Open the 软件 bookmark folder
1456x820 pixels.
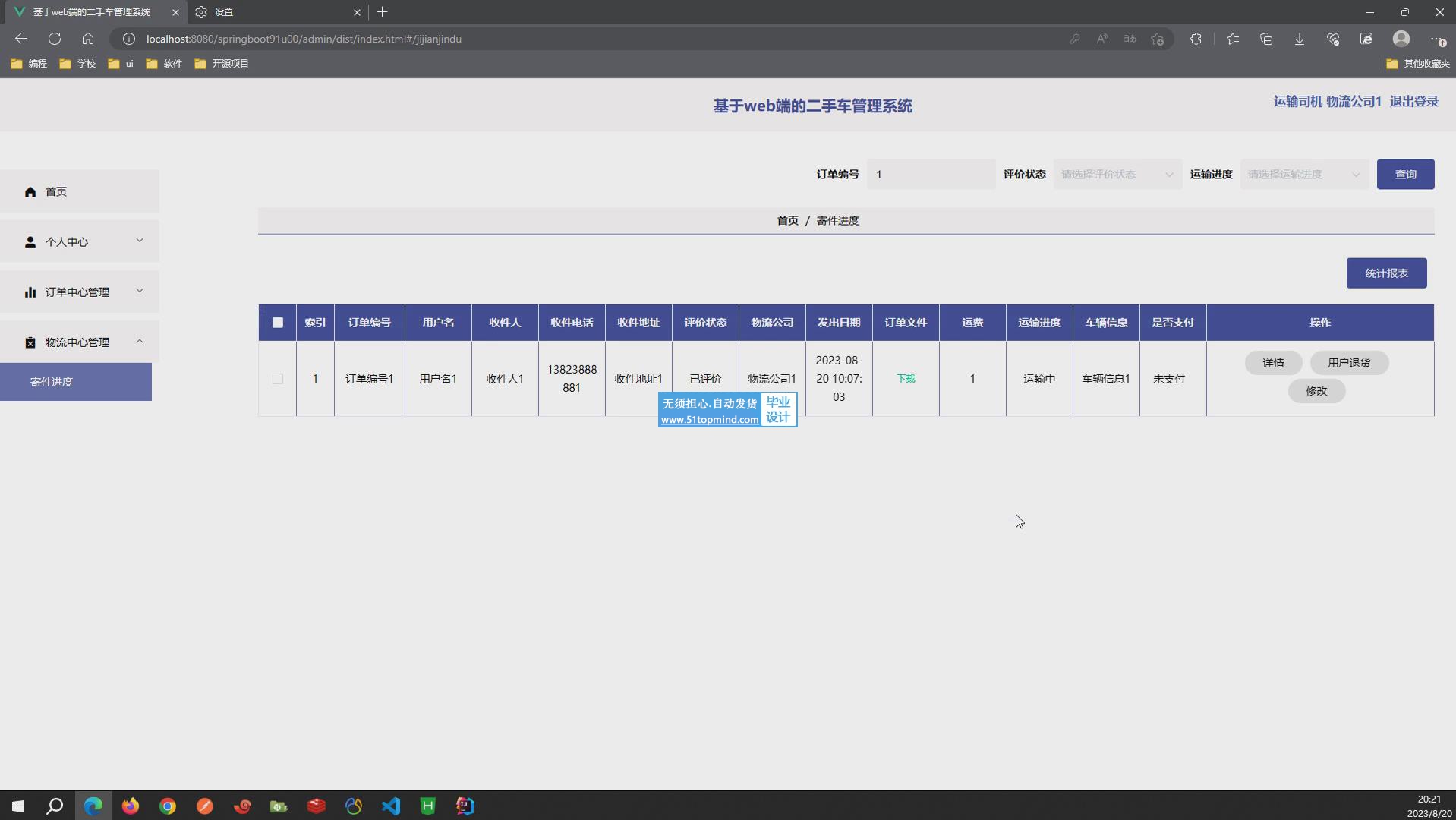coord(164,64)
